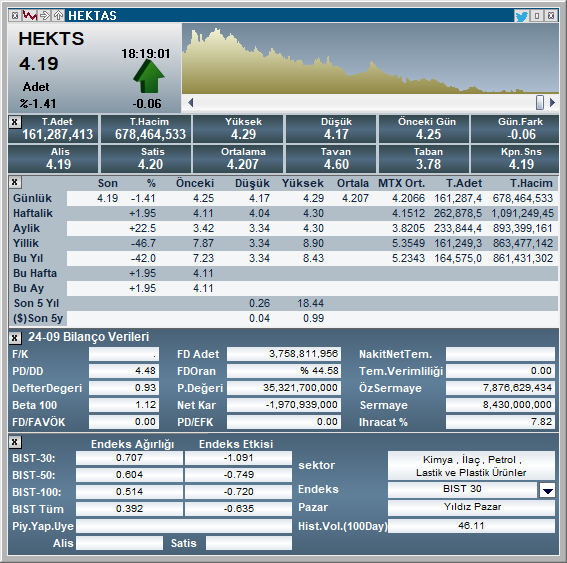
Task: Close the T.Adet summary panel with its x
Action: coord(15,122)
